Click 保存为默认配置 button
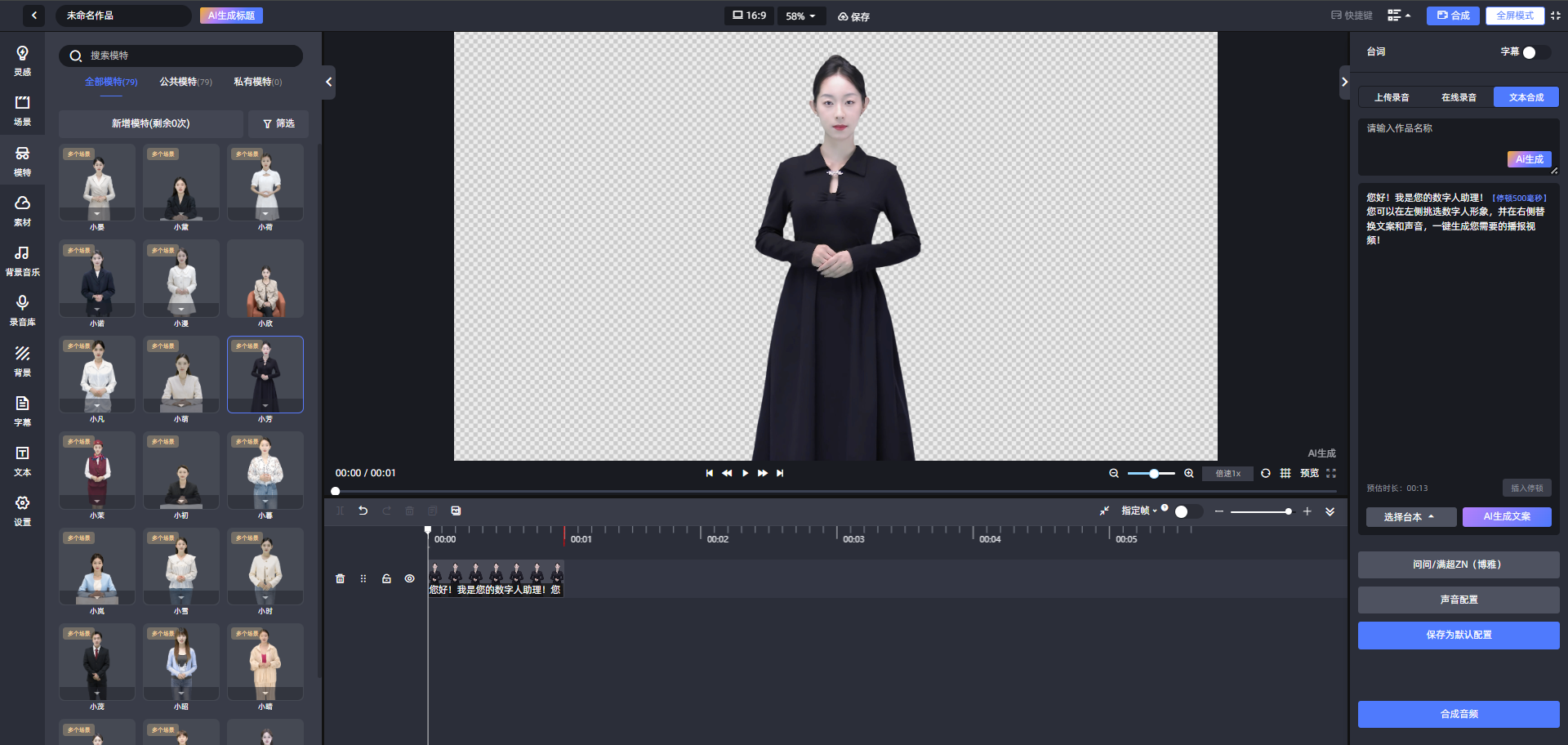Screen dimensions: 1568x745 tap(1459, 635)
